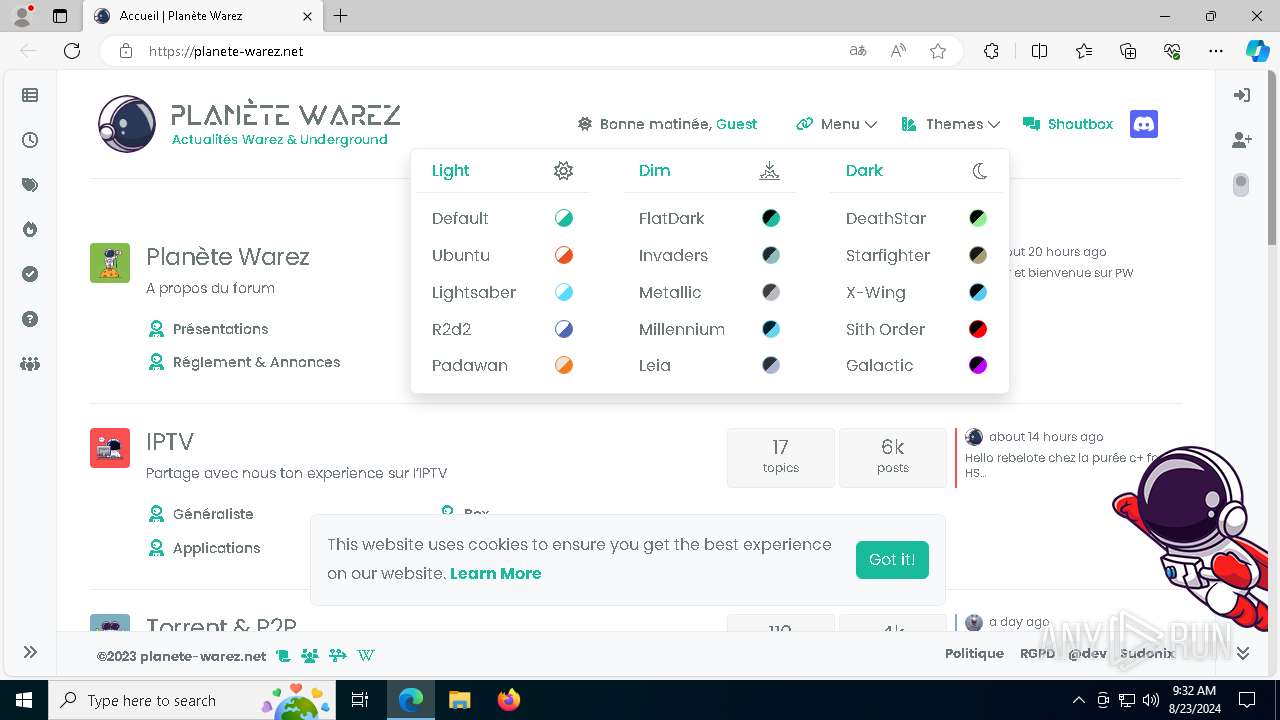
Task: Select the Padawan theme entry
Action: point(502,365)
